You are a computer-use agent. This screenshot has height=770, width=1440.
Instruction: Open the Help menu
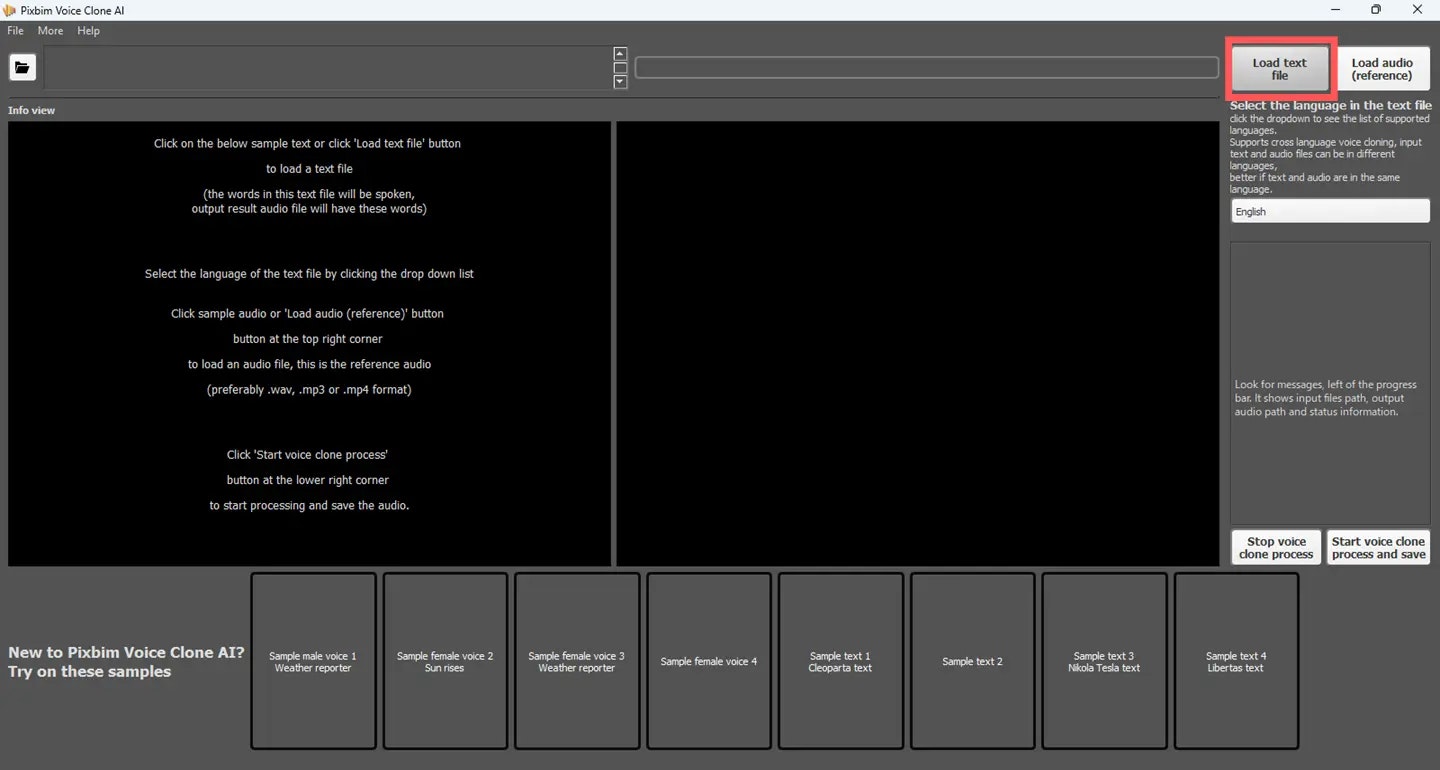tap(88, 31)
